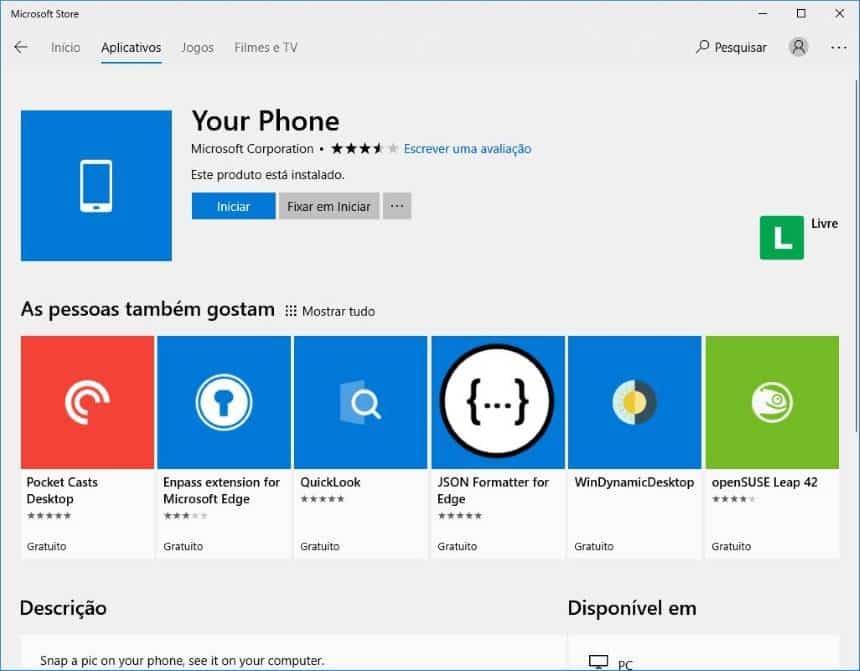Click the Pocket Casts Desktop title
The width and height of the screenshot is (860, 671).
(62, 490)
